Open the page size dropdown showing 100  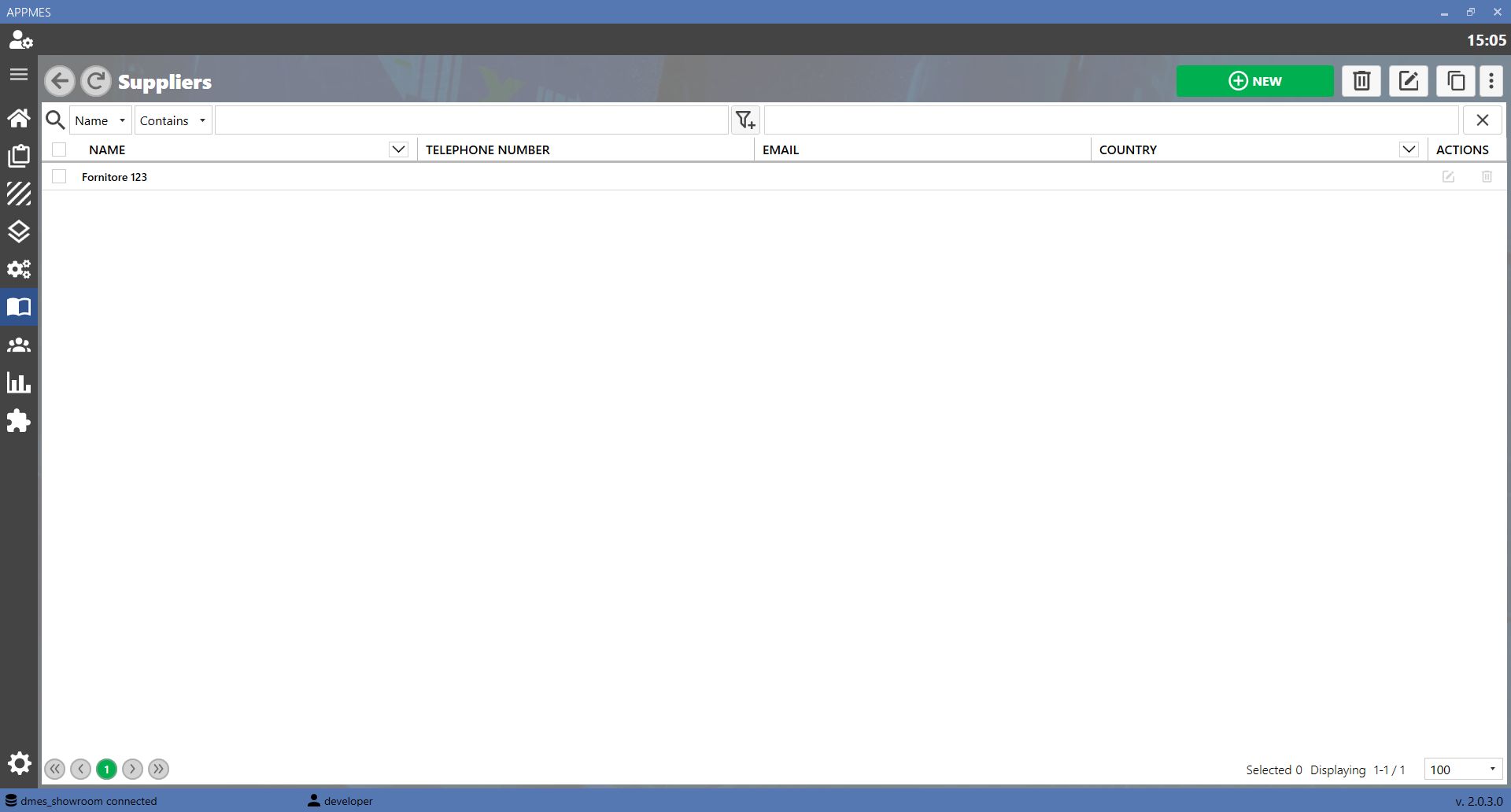1463,770
